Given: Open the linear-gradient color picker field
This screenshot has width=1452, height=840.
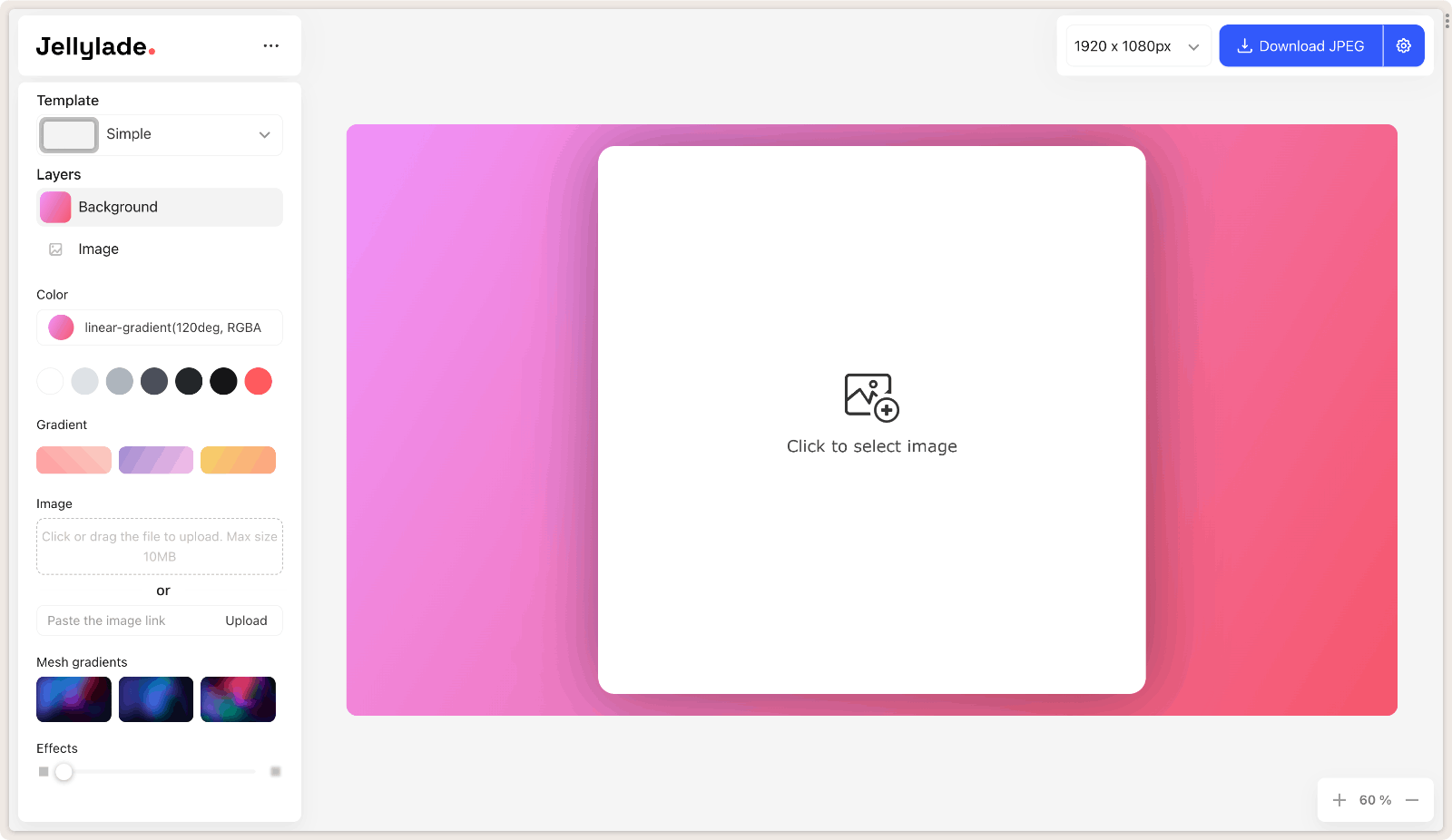Looking at the screenshot, I should click(x=160, y=327).
